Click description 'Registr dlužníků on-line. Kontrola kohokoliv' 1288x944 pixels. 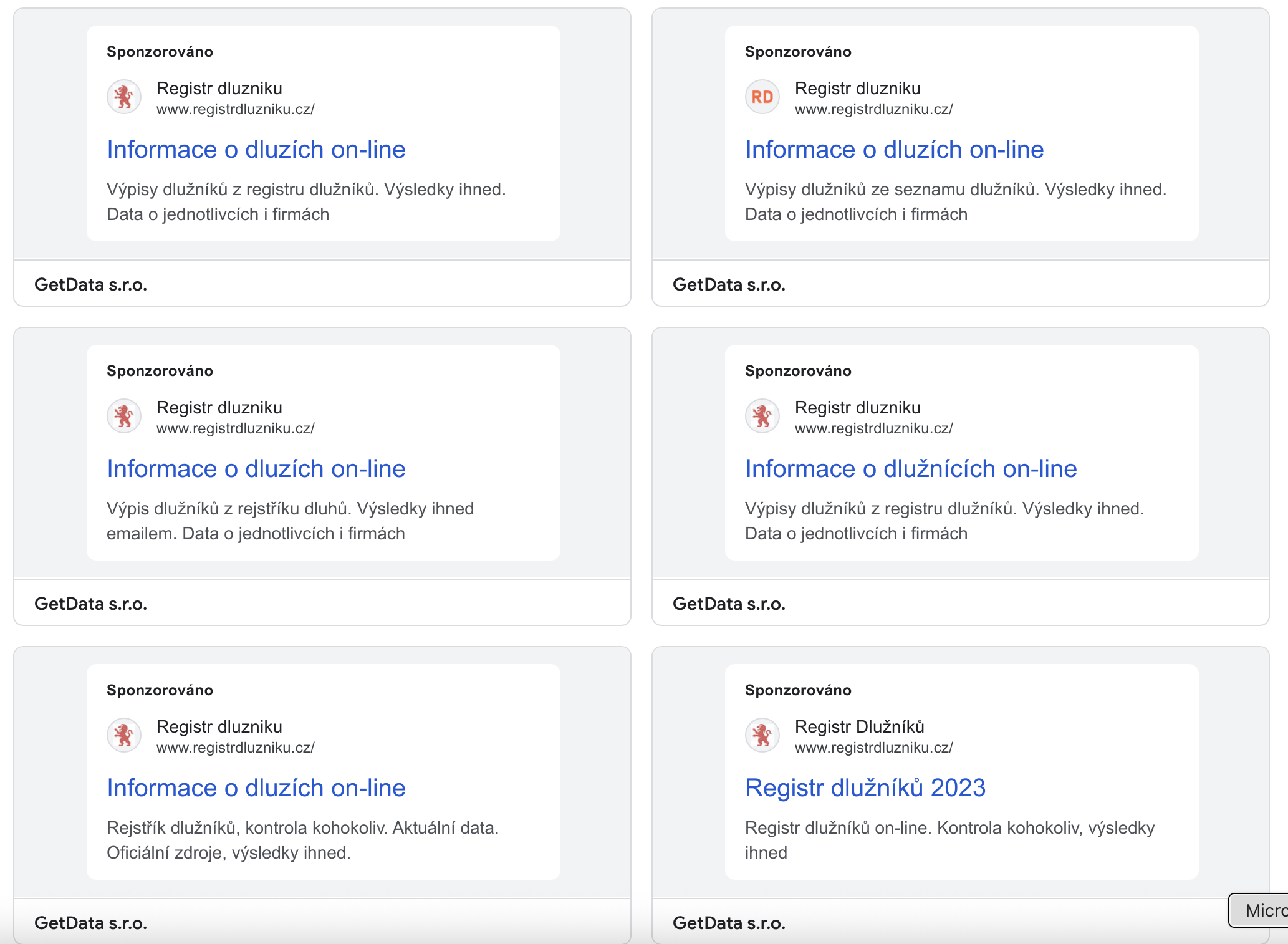click(x=949, y=840)
